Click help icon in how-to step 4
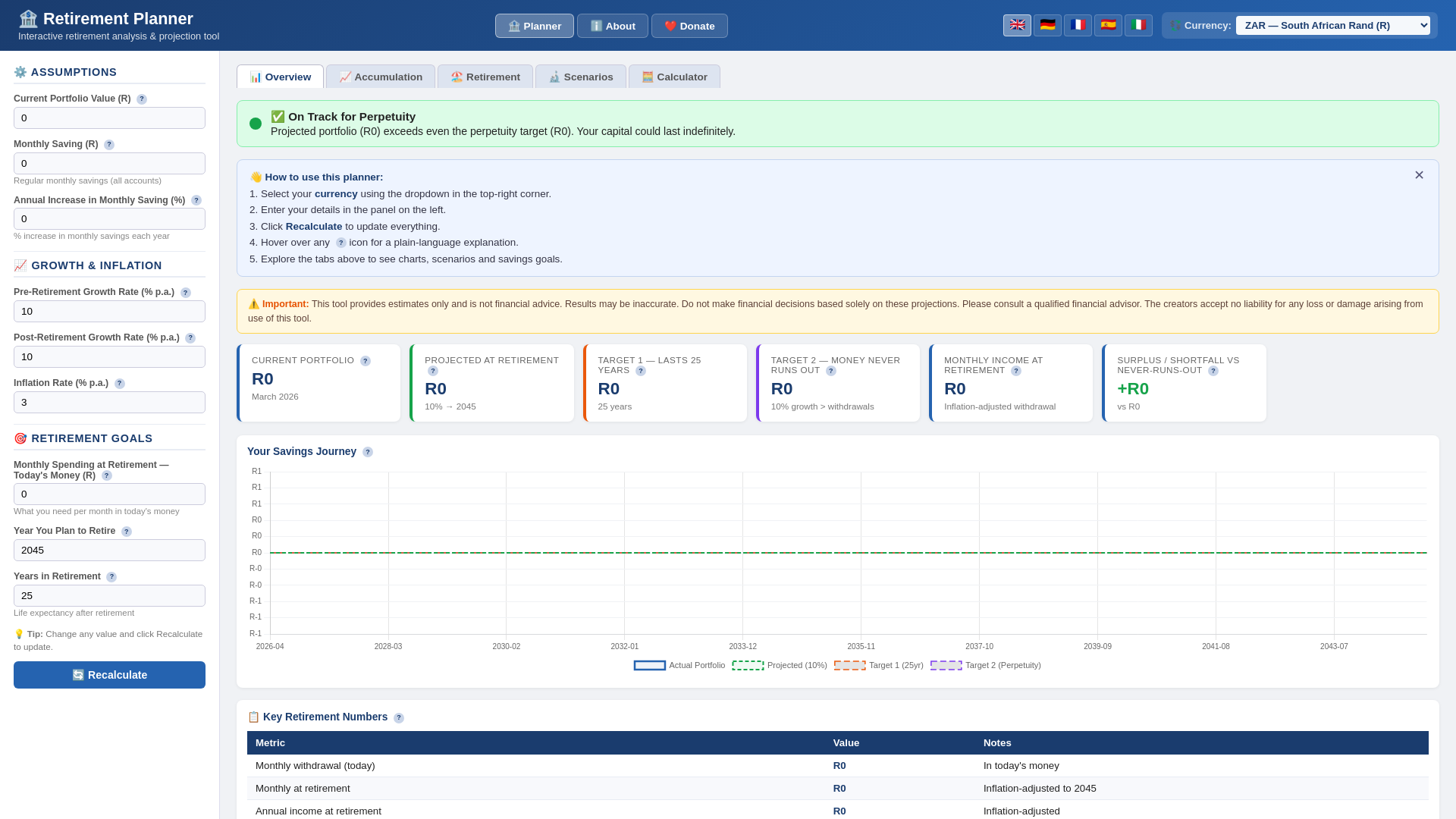 coord(341,243)
